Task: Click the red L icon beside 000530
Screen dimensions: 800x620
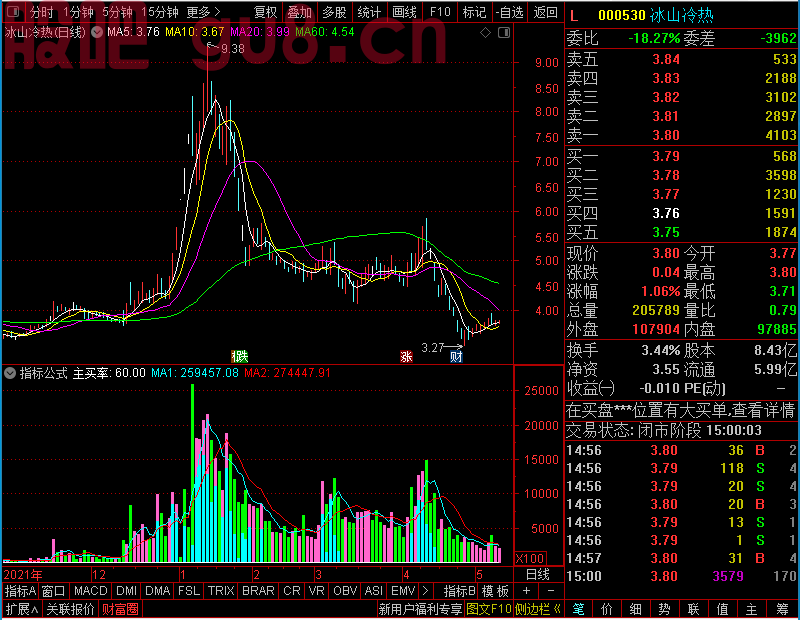Action: tap(574, 16)
